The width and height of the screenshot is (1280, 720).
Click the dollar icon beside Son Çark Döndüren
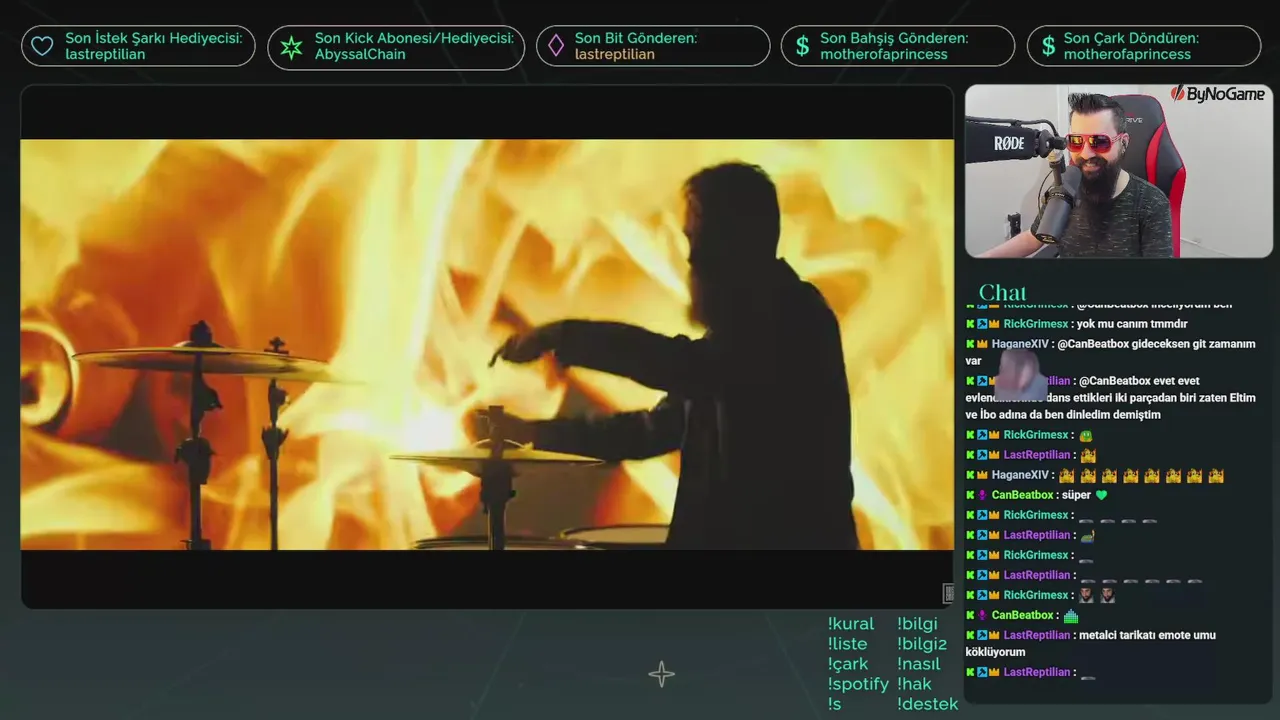click(x=1048, y=46)
